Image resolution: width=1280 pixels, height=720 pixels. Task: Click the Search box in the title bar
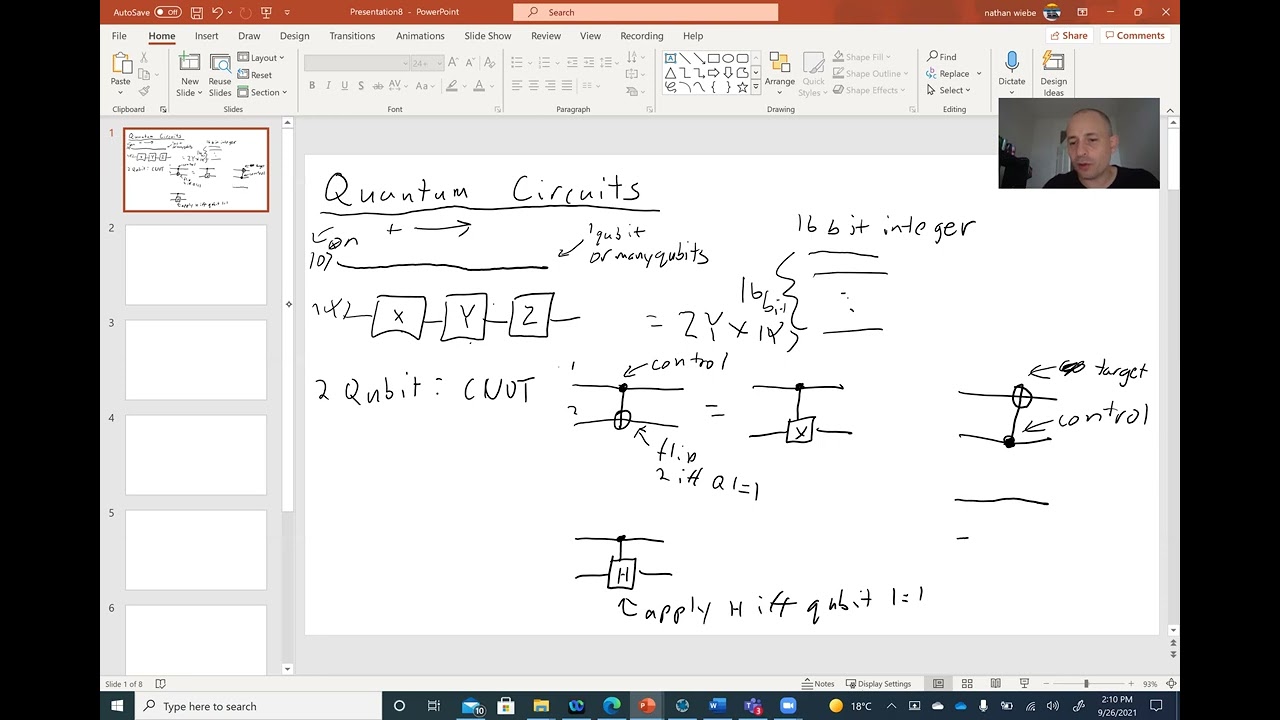point(645,12)
